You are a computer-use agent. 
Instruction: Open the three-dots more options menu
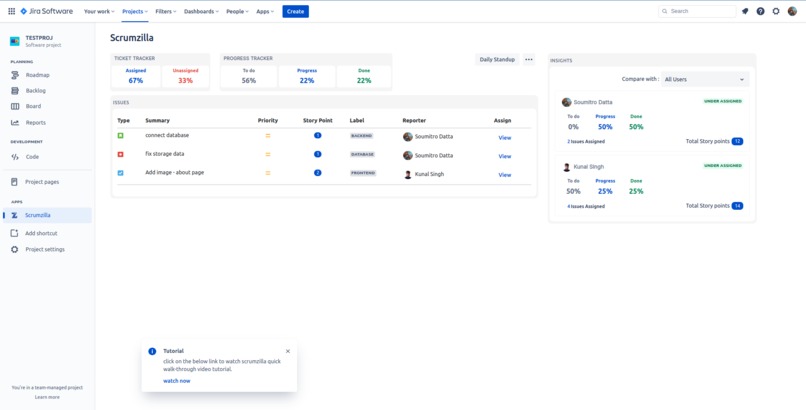(x=528, y=60)
